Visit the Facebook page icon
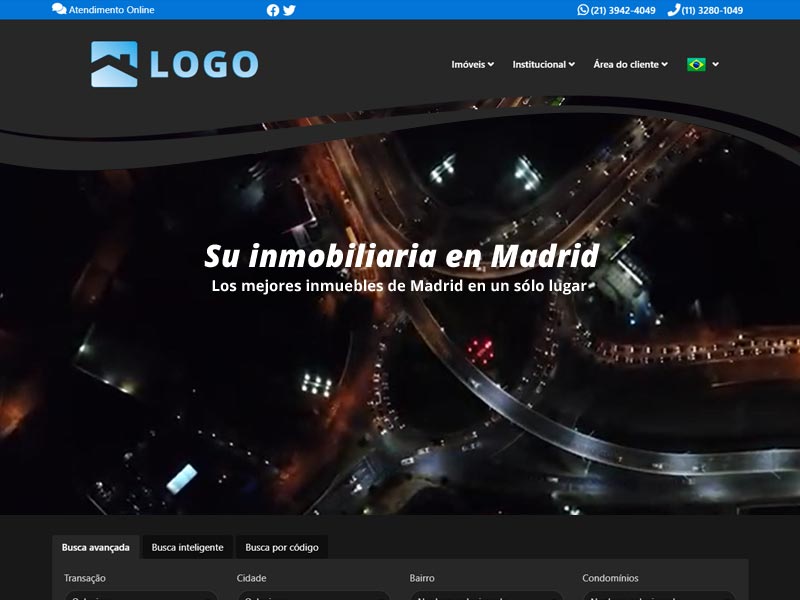 [273, 10]
